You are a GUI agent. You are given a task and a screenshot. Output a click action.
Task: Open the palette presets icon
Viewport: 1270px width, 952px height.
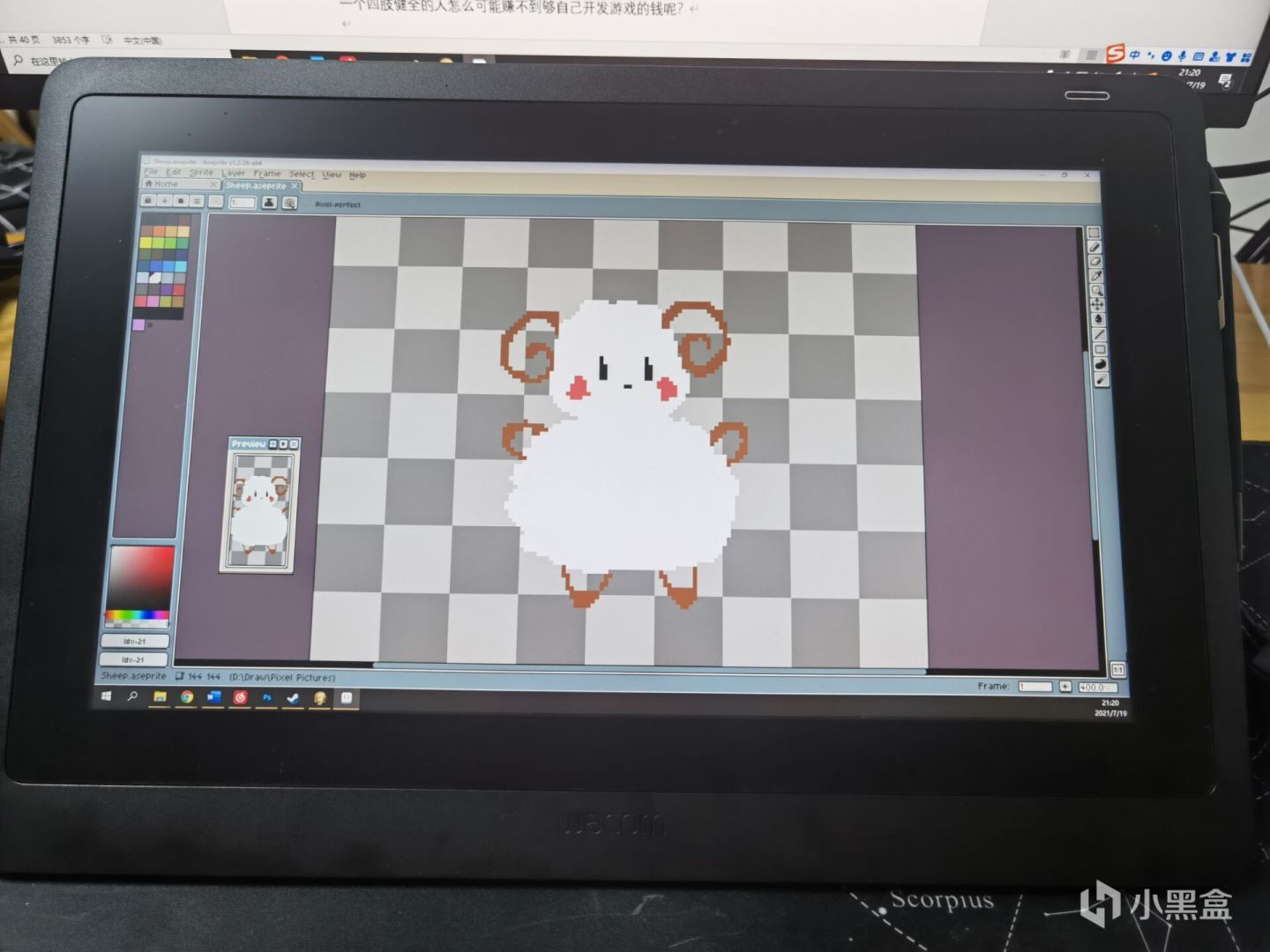coord(180,200)
